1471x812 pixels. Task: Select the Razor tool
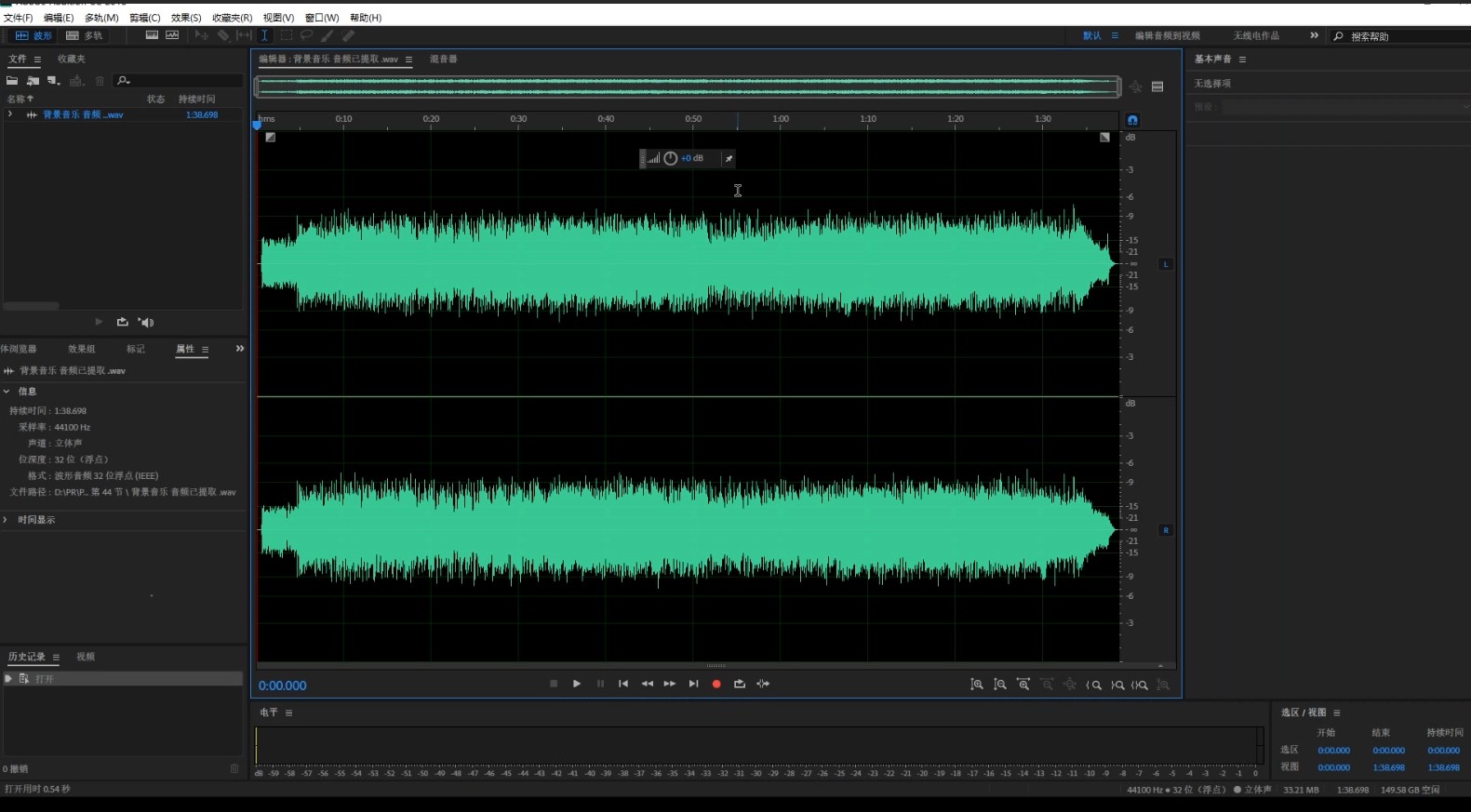coord(223,35)
